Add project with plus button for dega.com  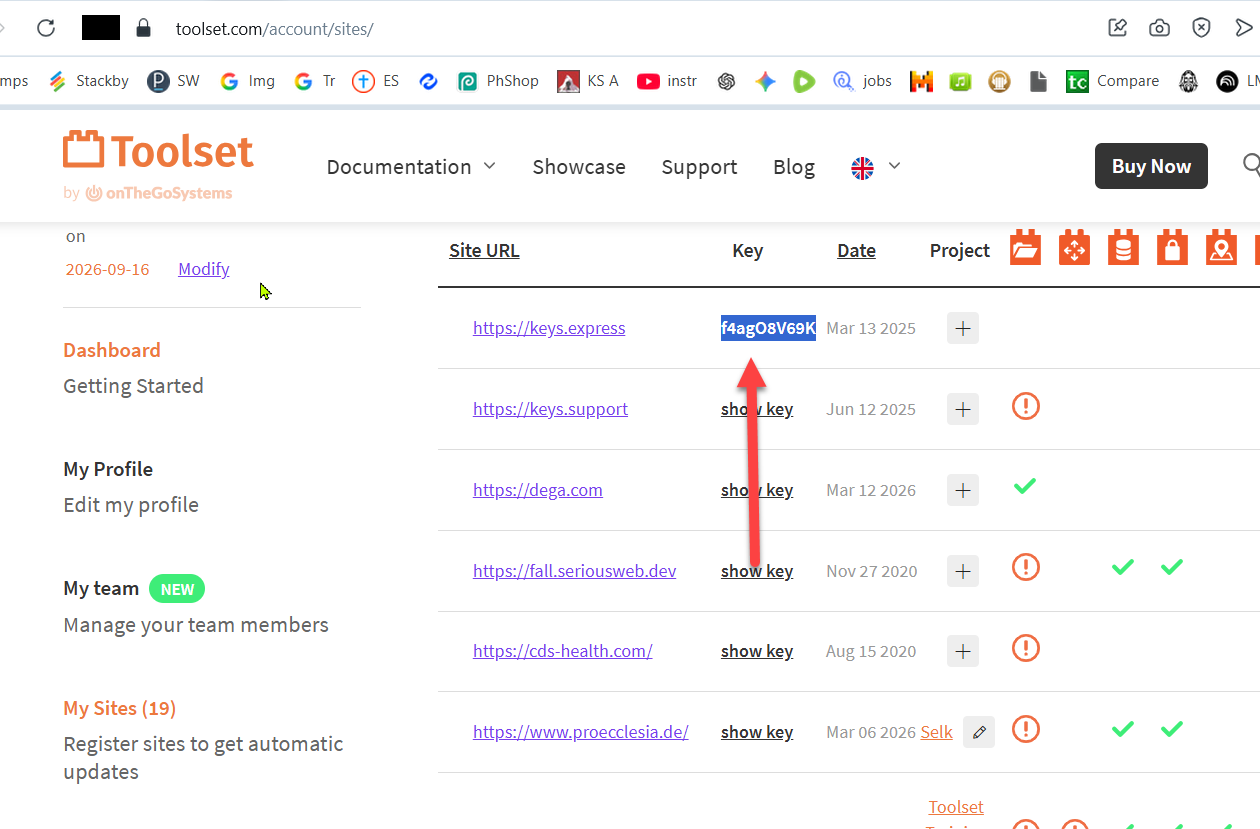[x=962, y=490]
